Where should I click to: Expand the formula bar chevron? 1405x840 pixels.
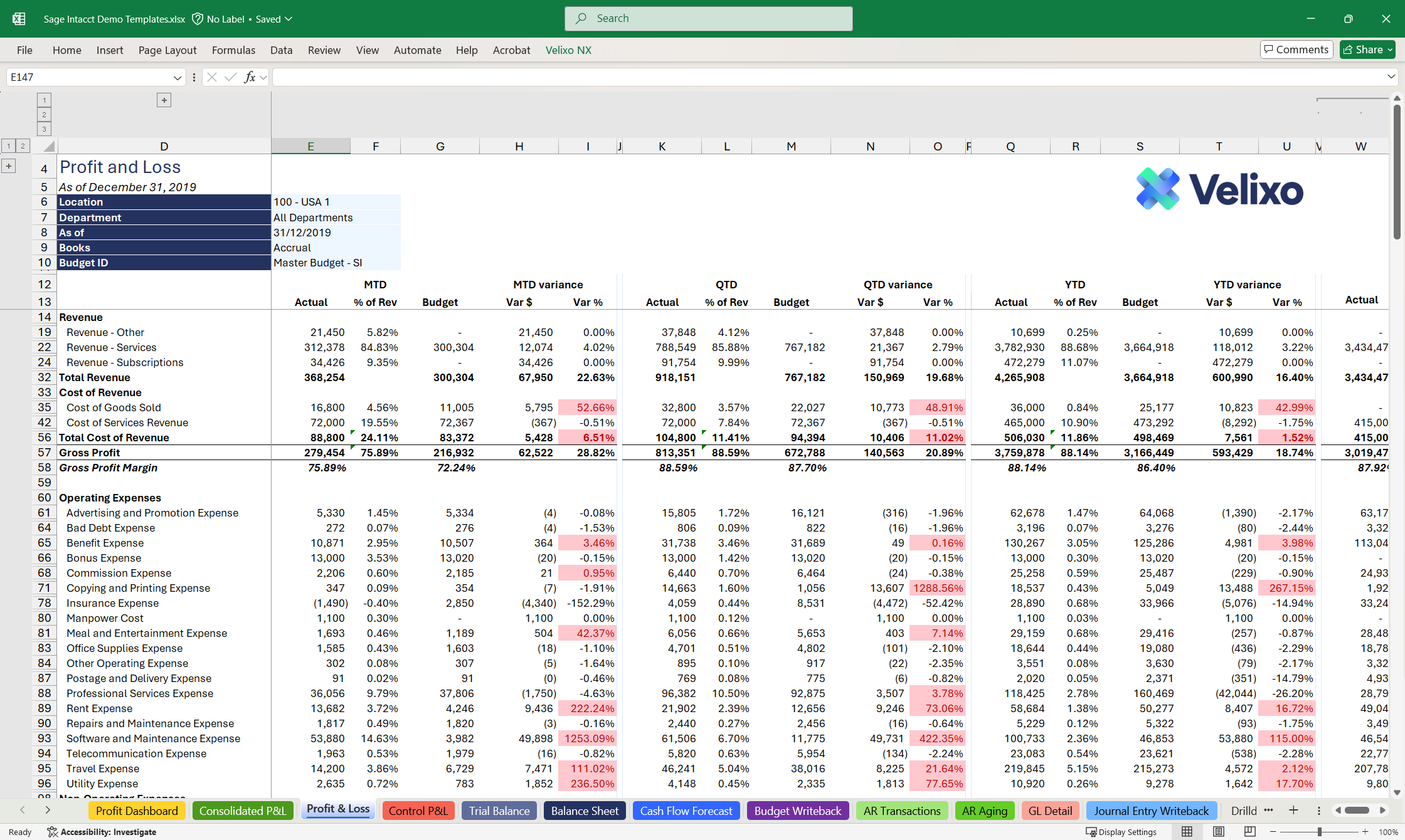coord(1391,76)
